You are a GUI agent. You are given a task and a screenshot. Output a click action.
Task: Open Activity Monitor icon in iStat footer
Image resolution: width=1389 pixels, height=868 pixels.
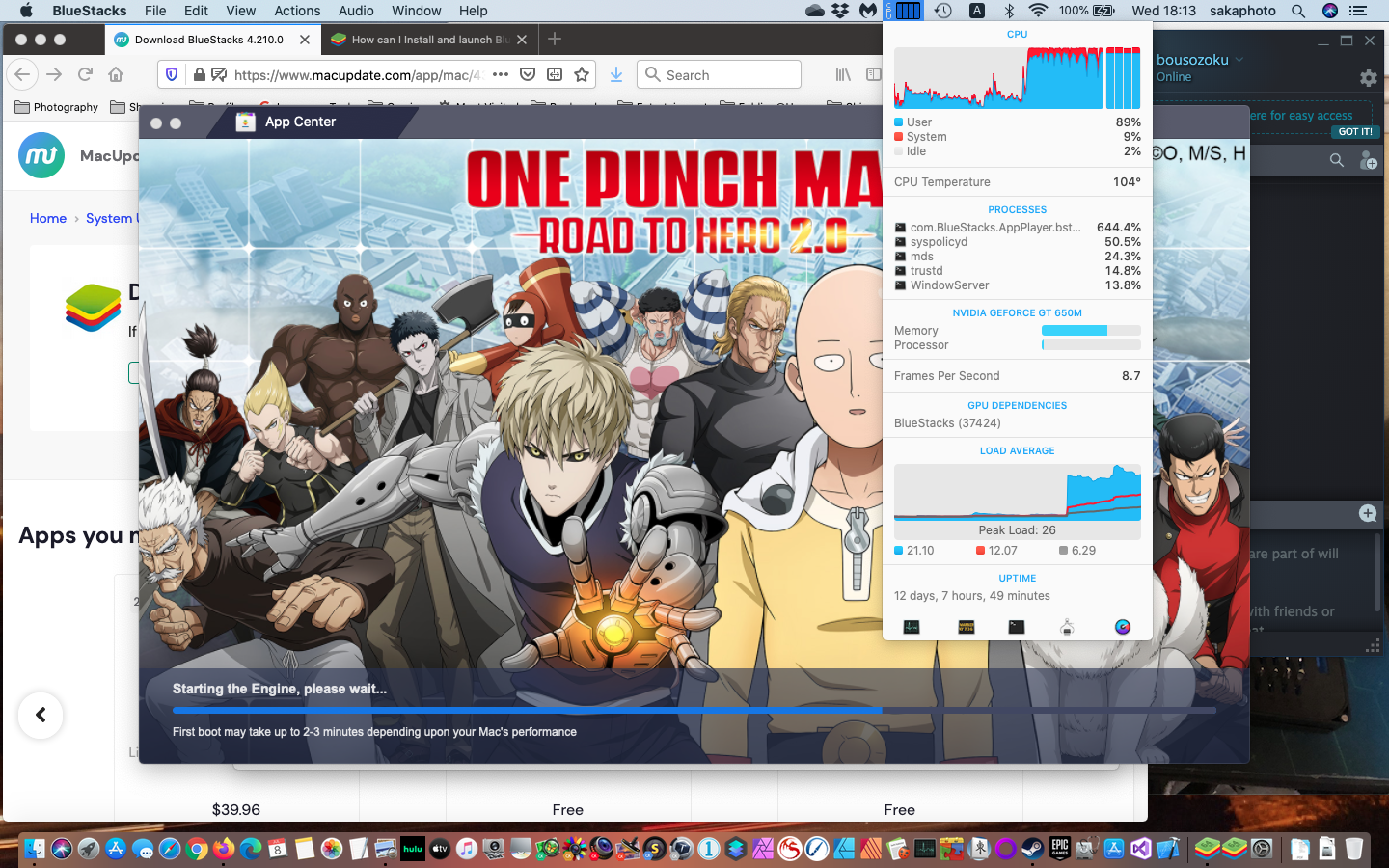click(x=912, y=627)
